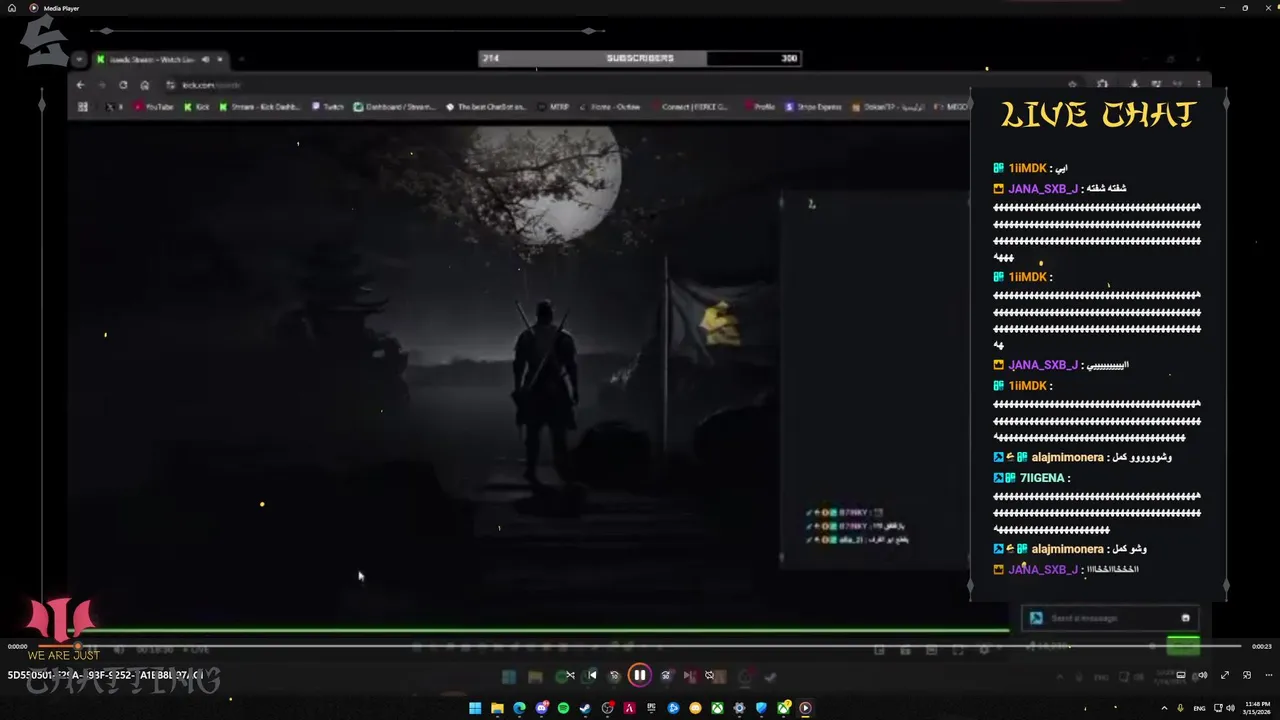This screenshot has height=720, width=1280.
Task: Open the more options ellipsis menu
Action: 1269,675
